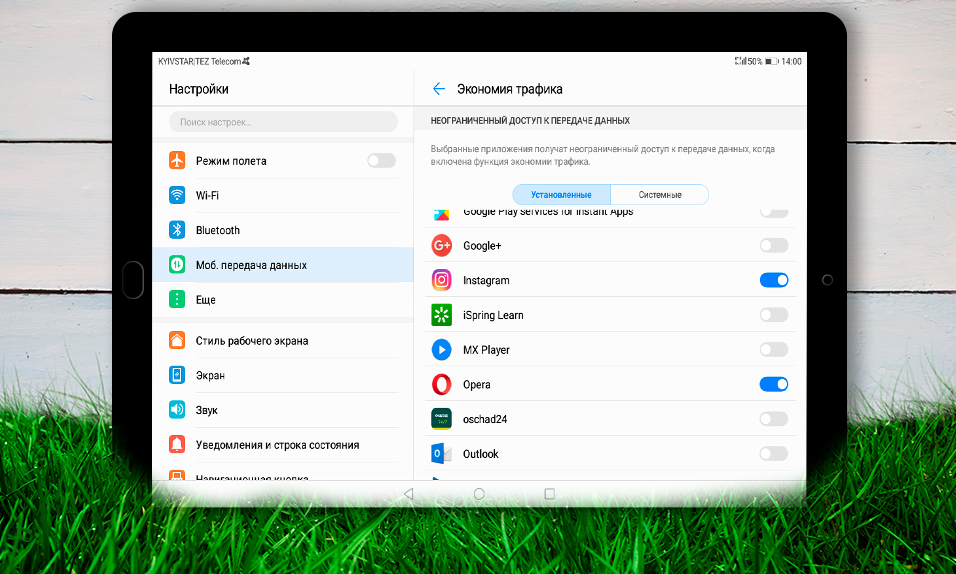Tap the recent apps square button
The image size is (956, 574).
(549, 493)
